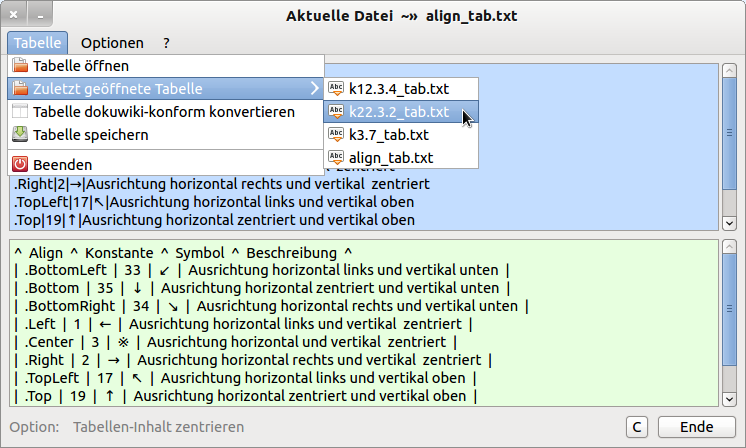Click the file icon for align_tab.txt
This screenshot has height=448, width=746.
tap(336, 158)
